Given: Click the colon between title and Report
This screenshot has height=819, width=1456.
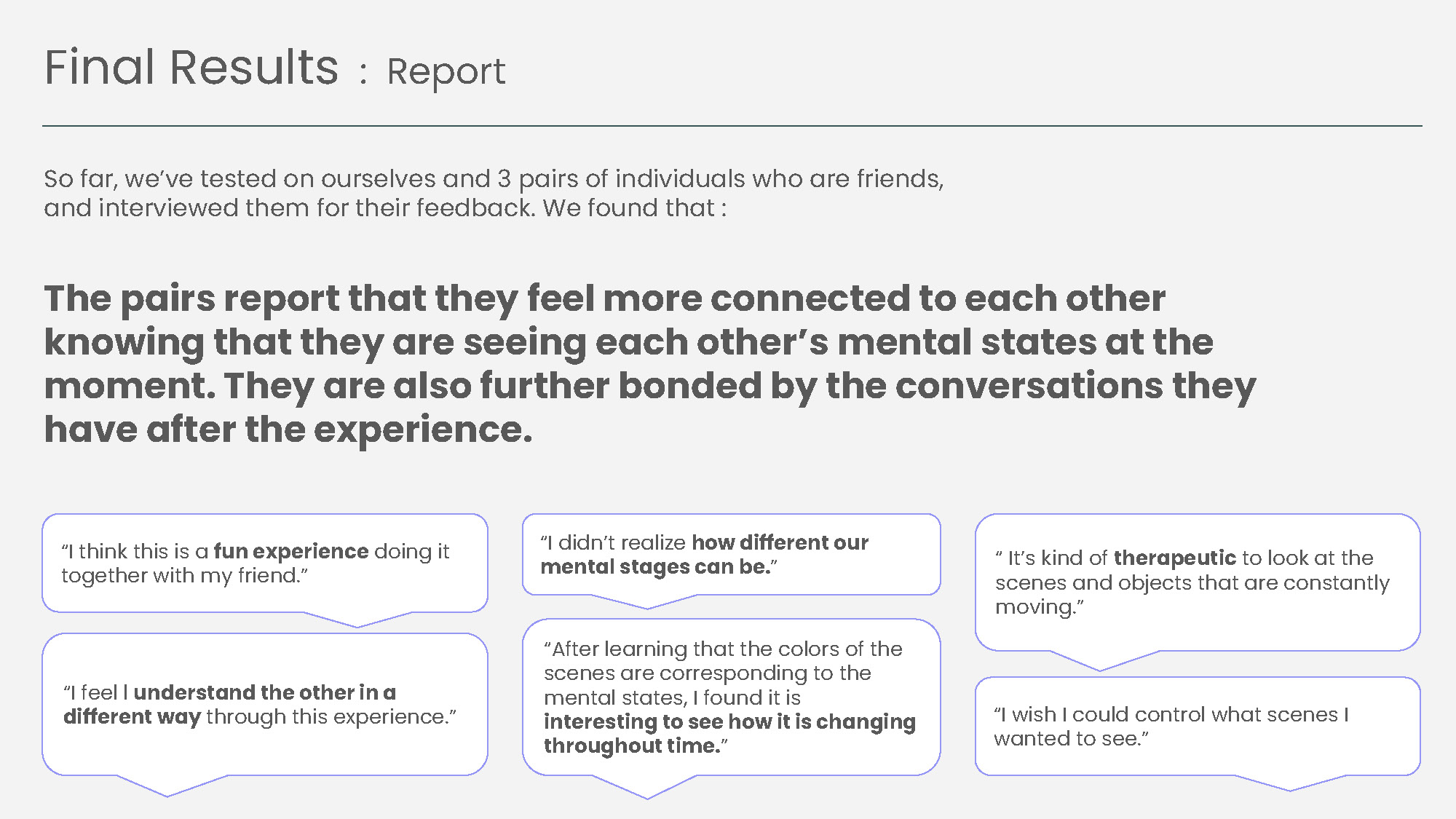Looking at the screenshot, I should (x=363, y=74).
